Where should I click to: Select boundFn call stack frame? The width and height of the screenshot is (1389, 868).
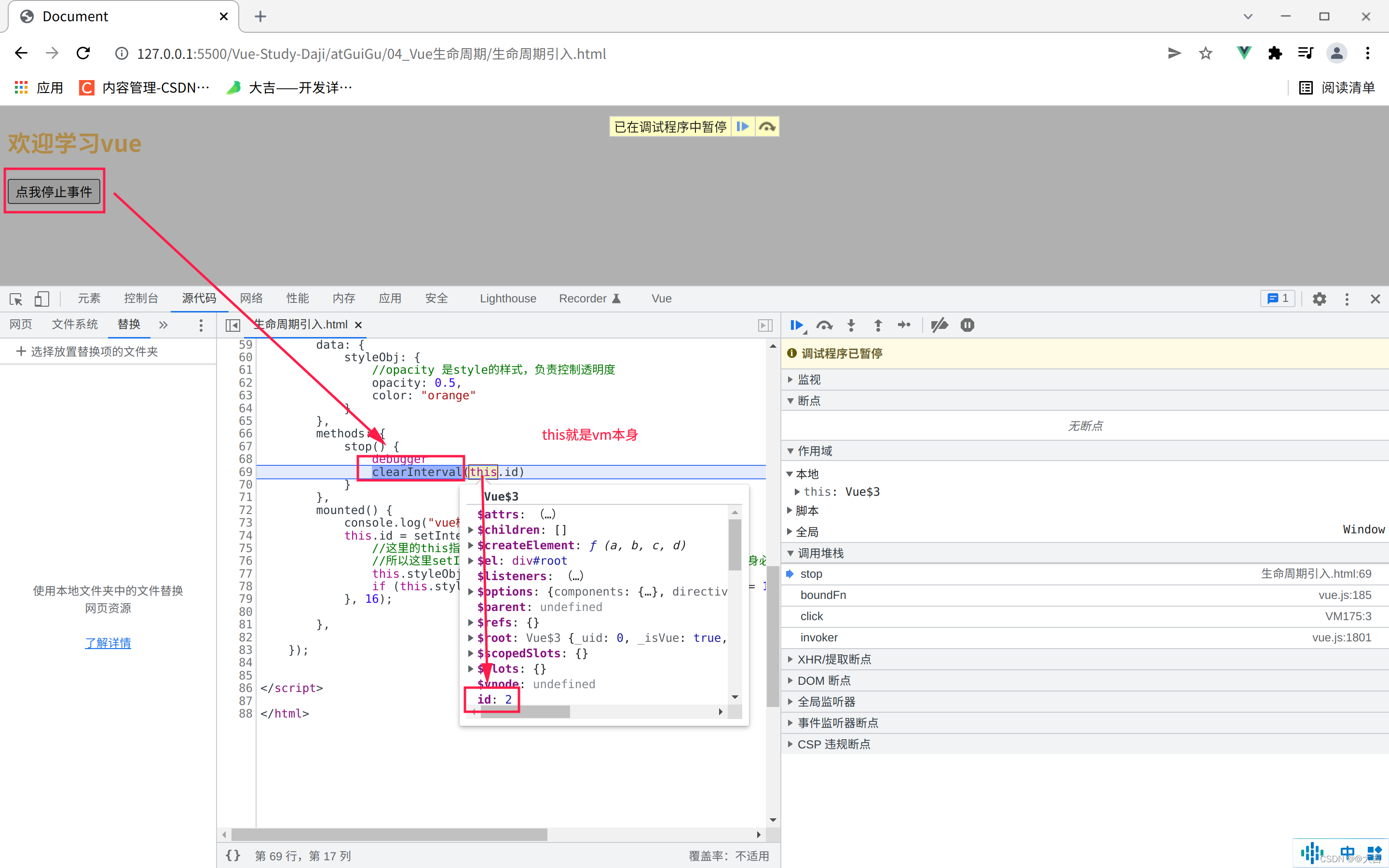click(x=1085, y=596)
